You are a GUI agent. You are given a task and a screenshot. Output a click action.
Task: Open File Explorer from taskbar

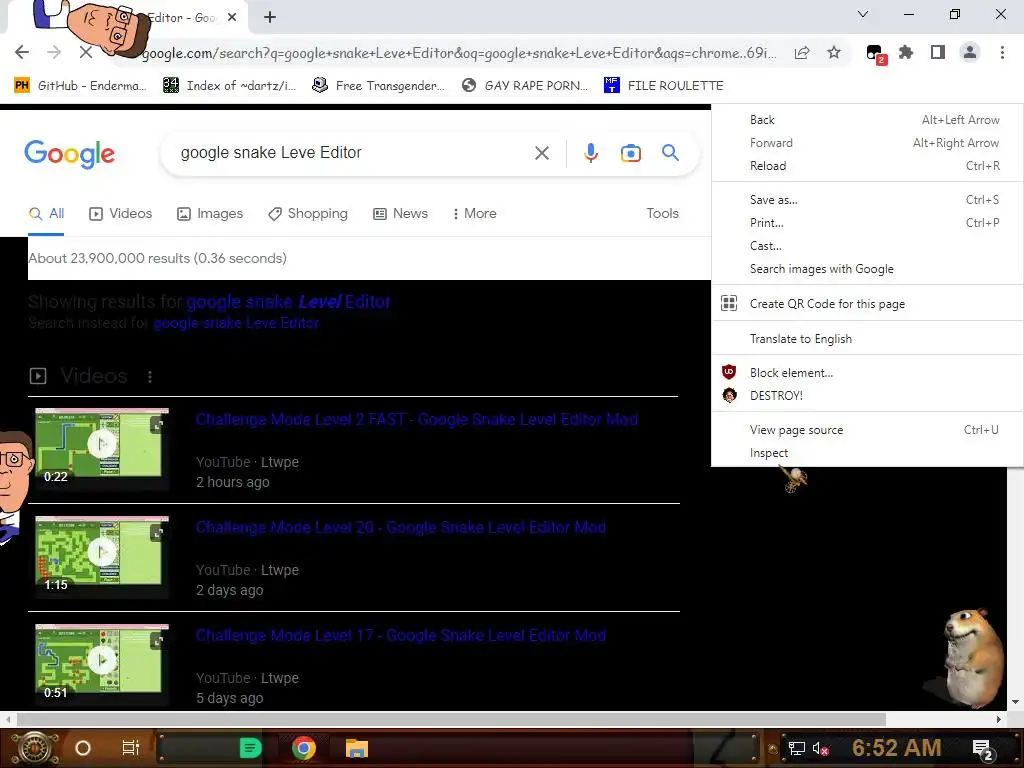[357, 748]
